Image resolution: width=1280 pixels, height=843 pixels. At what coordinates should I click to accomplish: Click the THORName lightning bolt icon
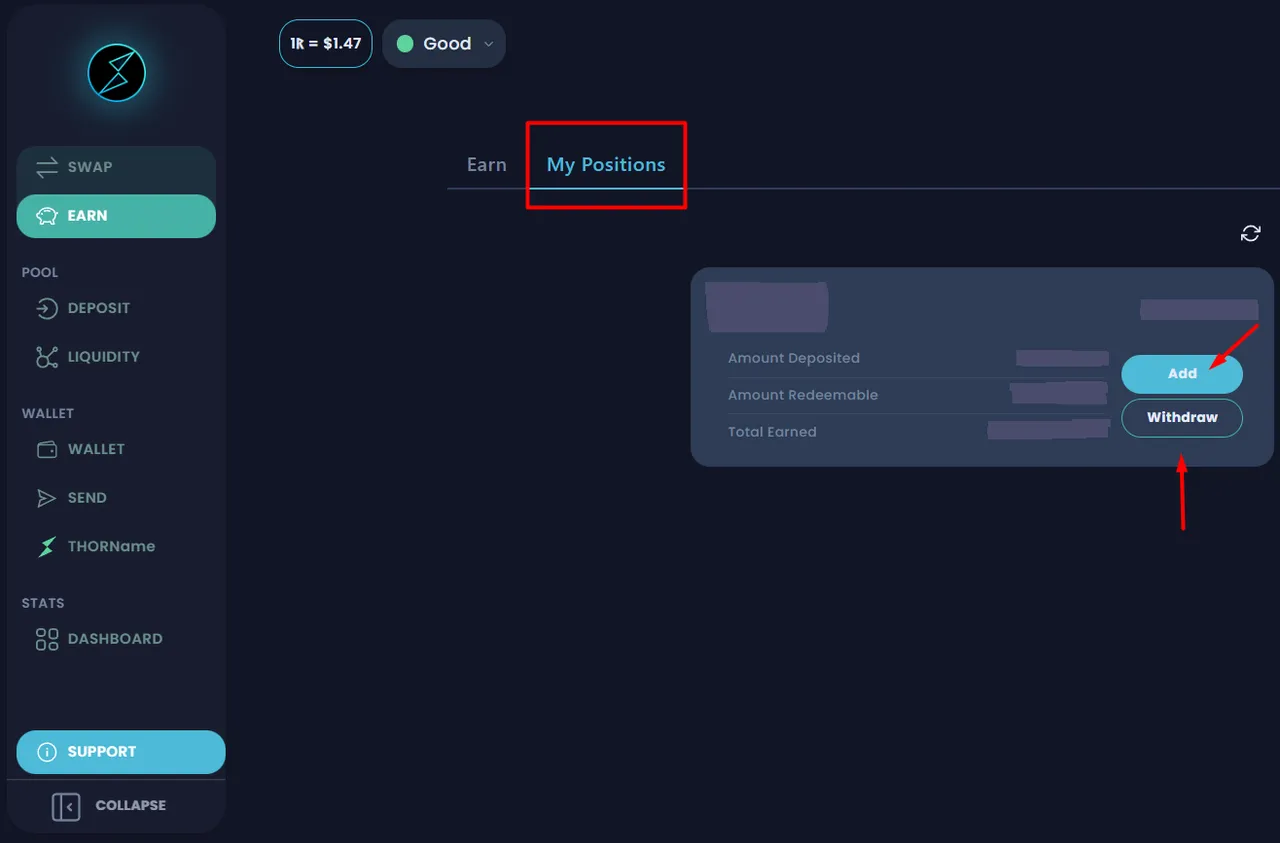coord(47,547)
